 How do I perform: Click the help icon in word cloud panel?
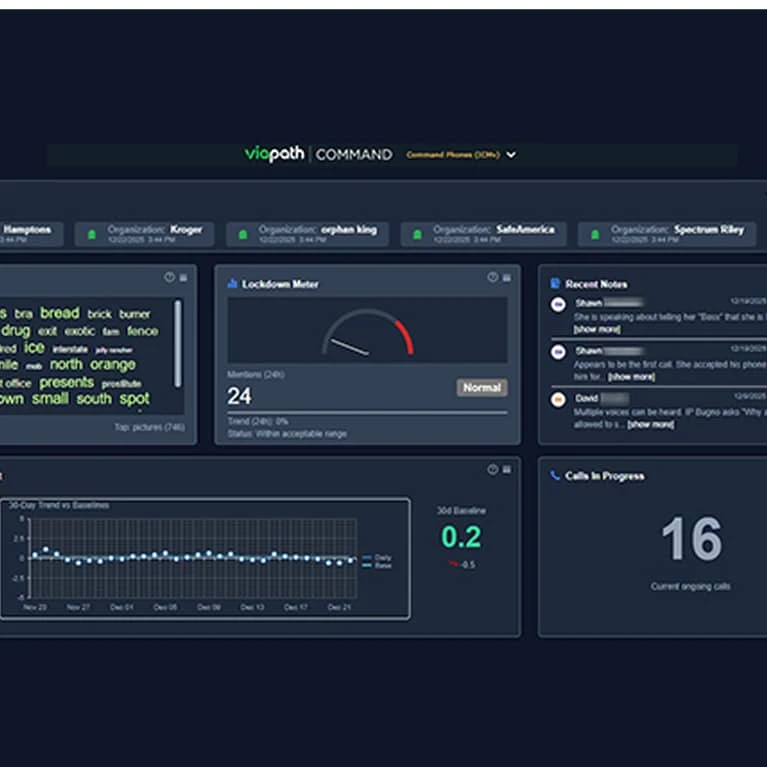169,277
